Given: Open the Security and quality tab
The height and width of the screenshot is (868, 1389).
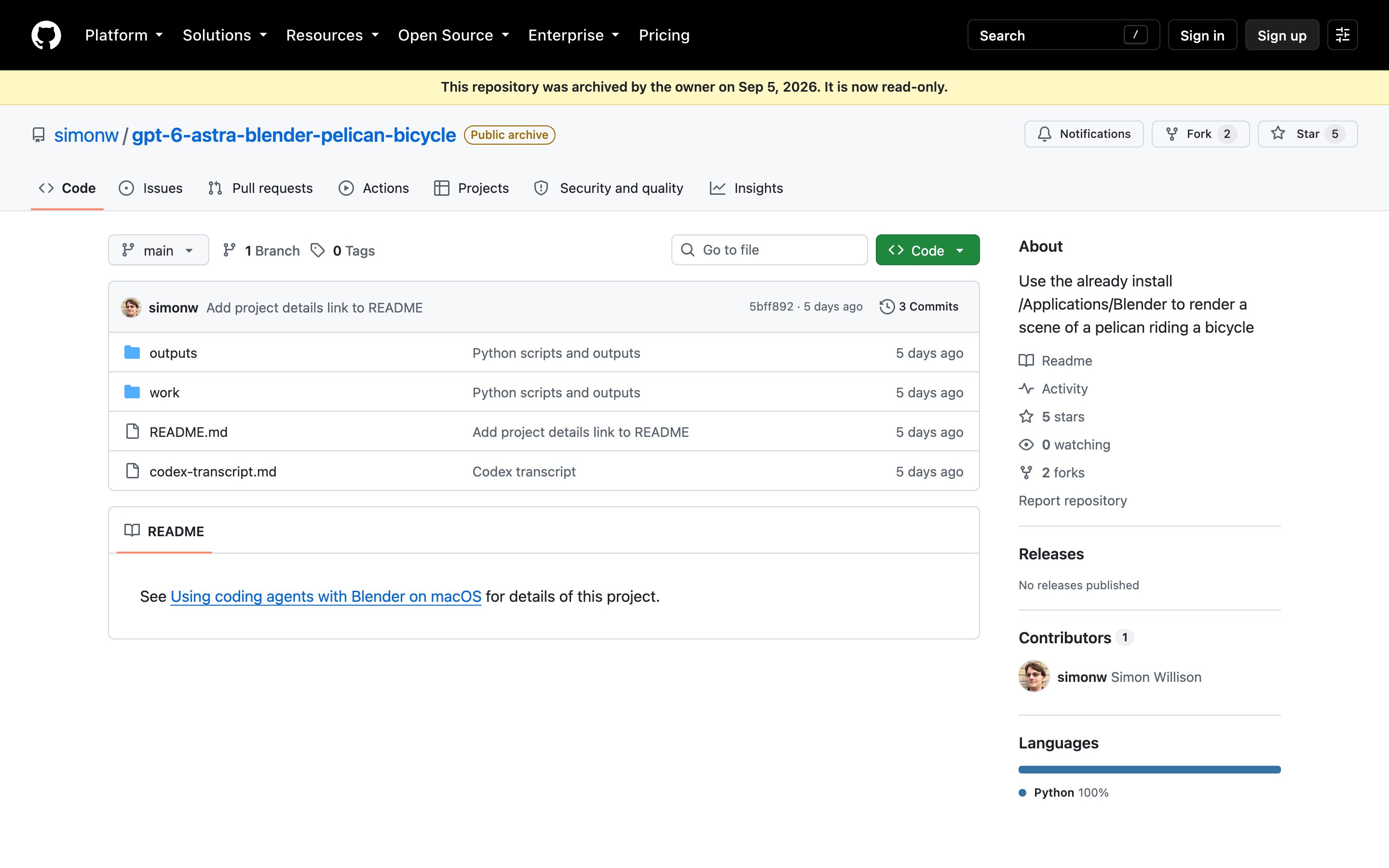Looking at the screenshot, I should (x=608, y=188).
